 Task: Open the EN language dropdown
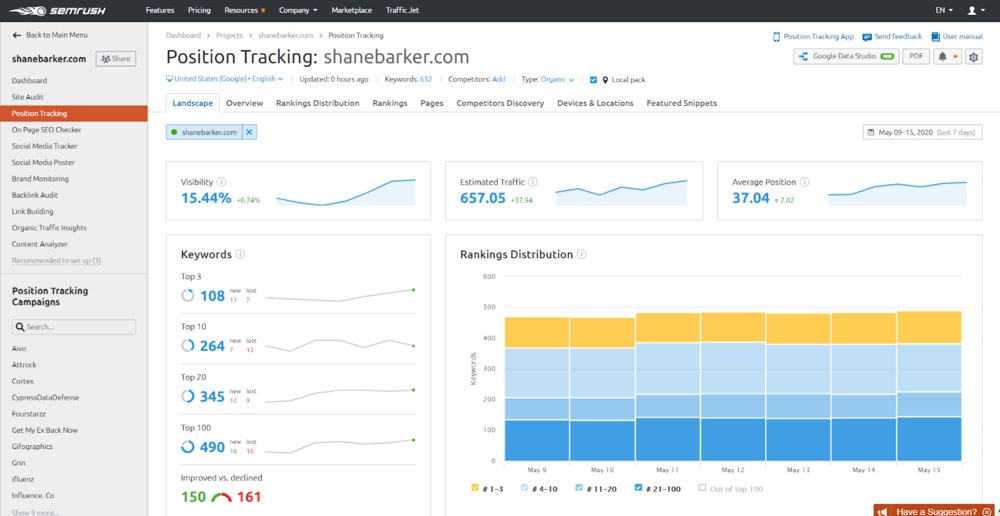pos(944,10)
